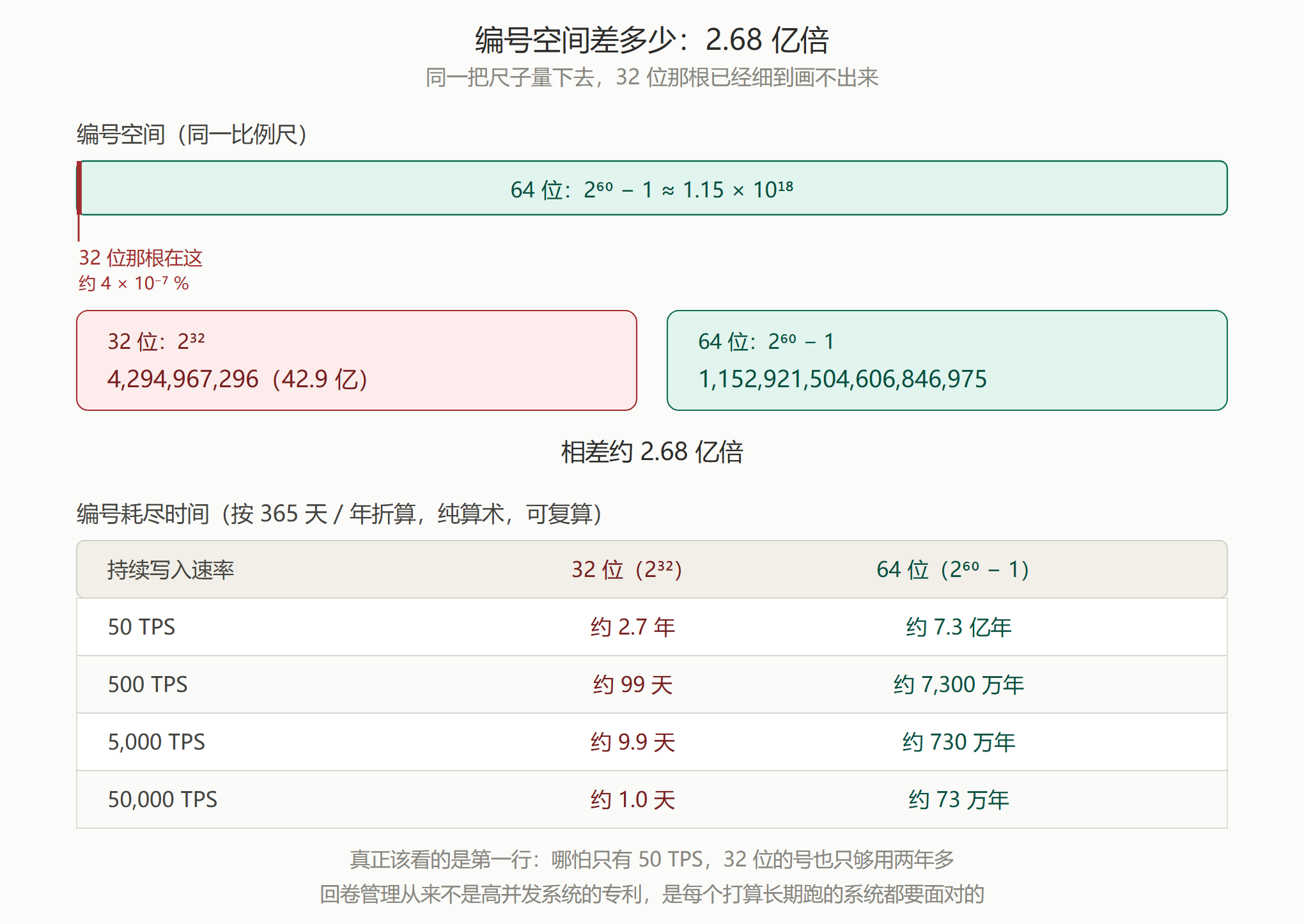Click the text '相差约 2.68 亿倍'

(652, 452)
